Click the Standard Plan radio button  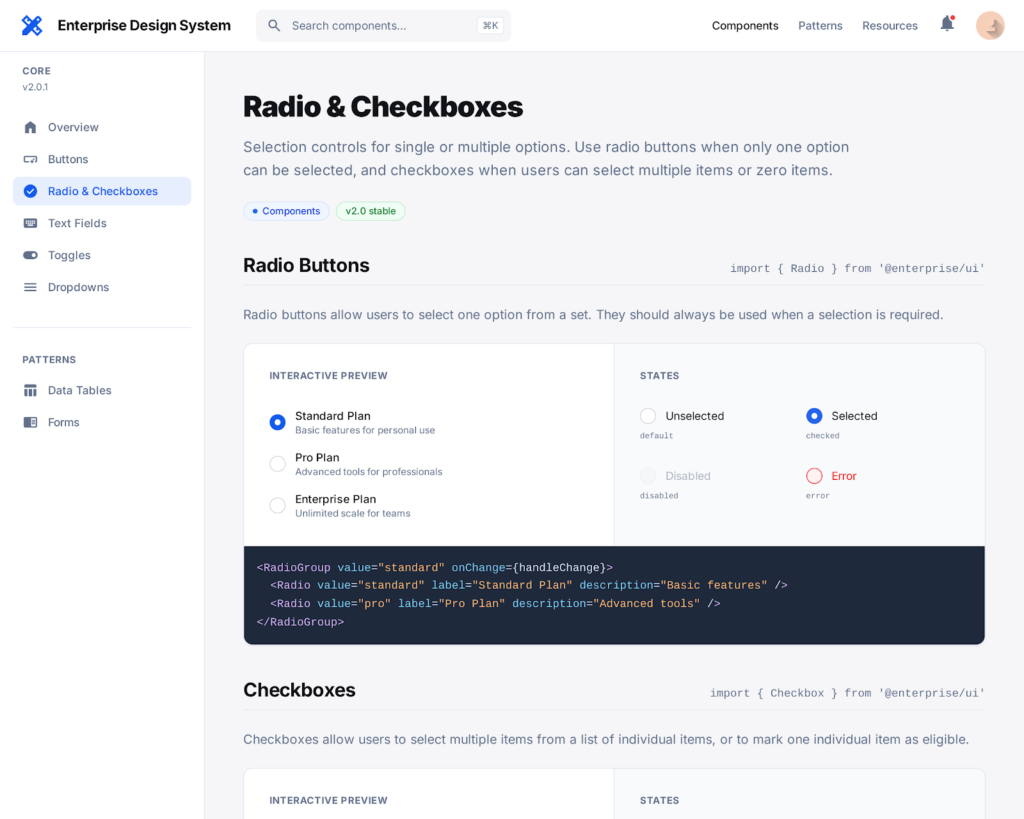click(278, 422)
